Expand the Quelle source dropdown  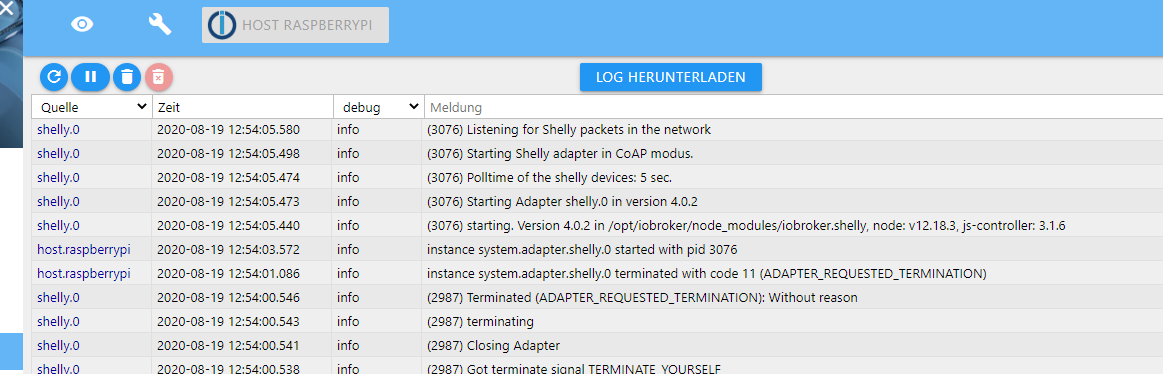93,108
